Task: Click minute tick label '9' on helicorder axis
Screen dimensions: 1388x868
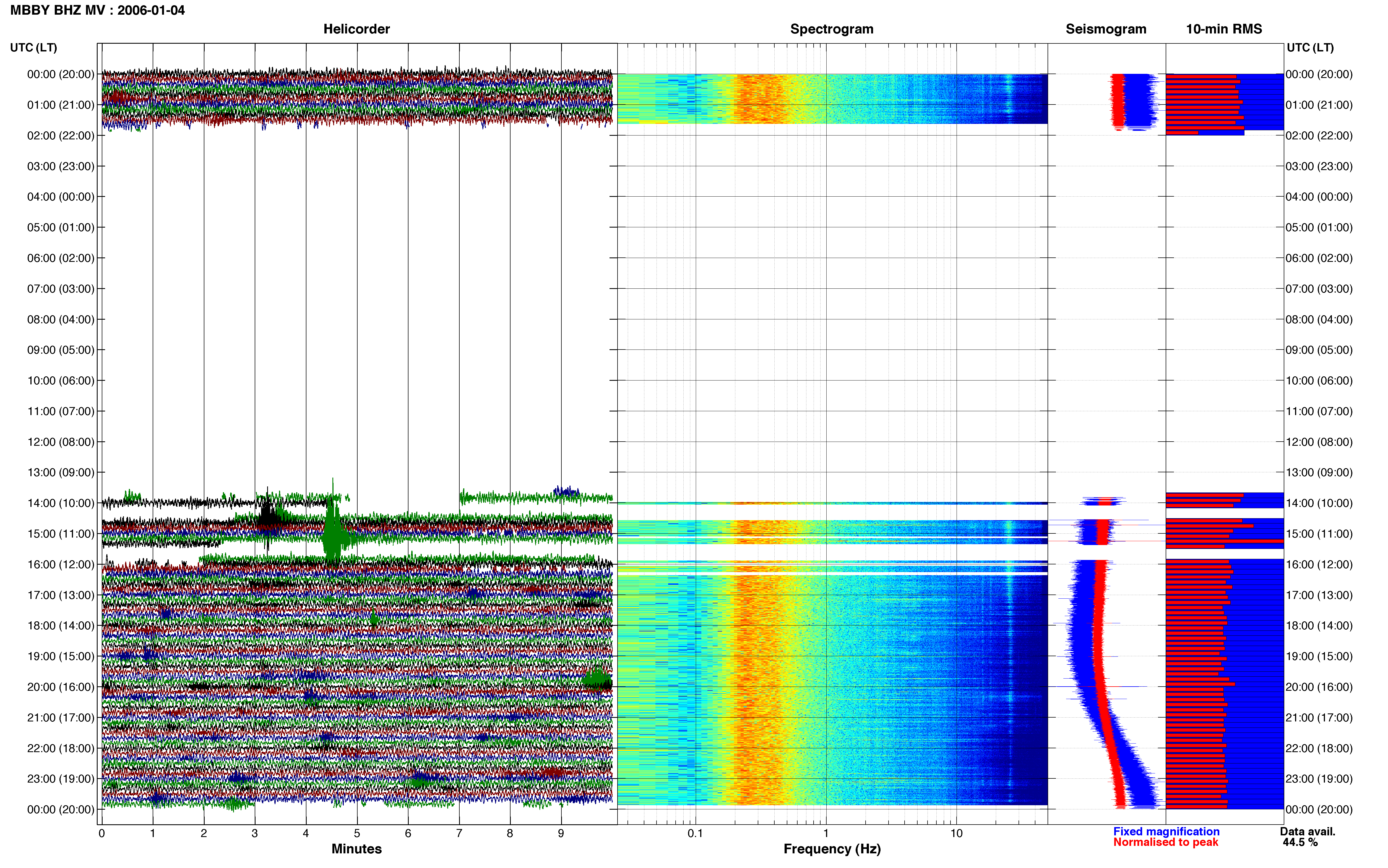Action: tap(561, 833)
